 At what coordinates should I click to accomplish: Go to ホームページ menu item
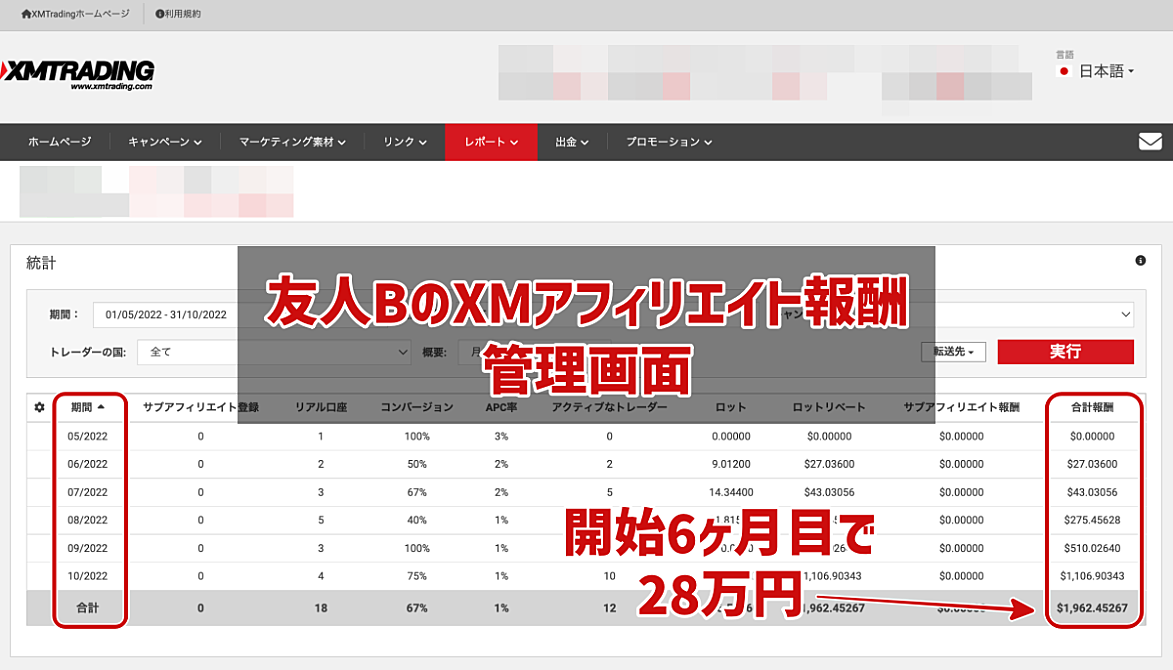pos(60,141)
